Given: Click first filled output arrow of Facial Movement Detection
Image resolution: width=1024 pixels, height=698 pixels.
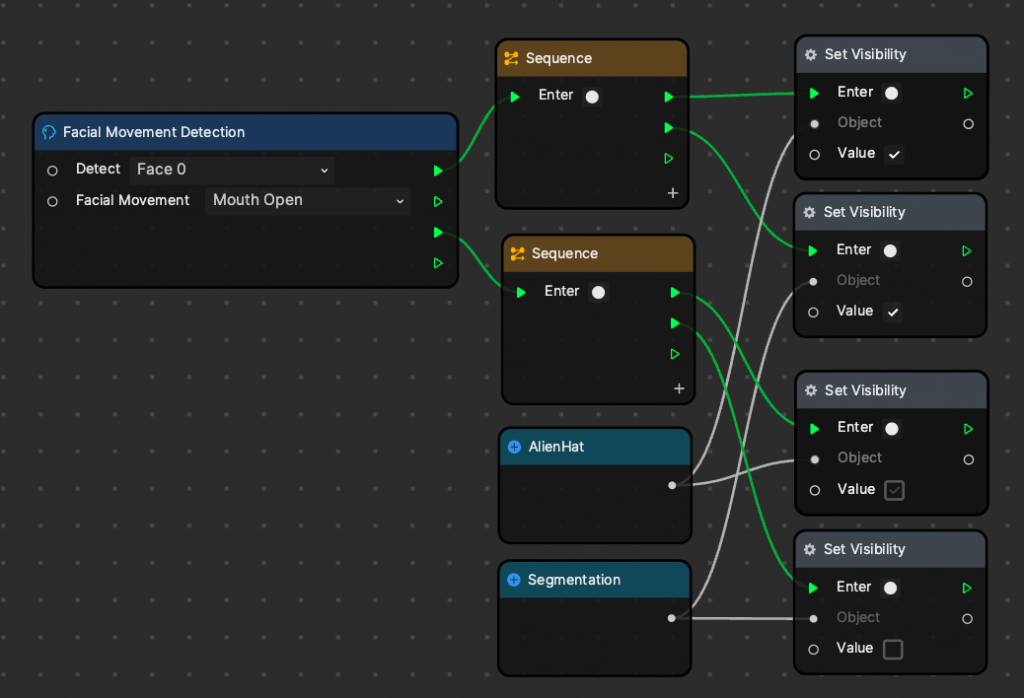Looking at the screenshot, I should click(x=438, y=170).
